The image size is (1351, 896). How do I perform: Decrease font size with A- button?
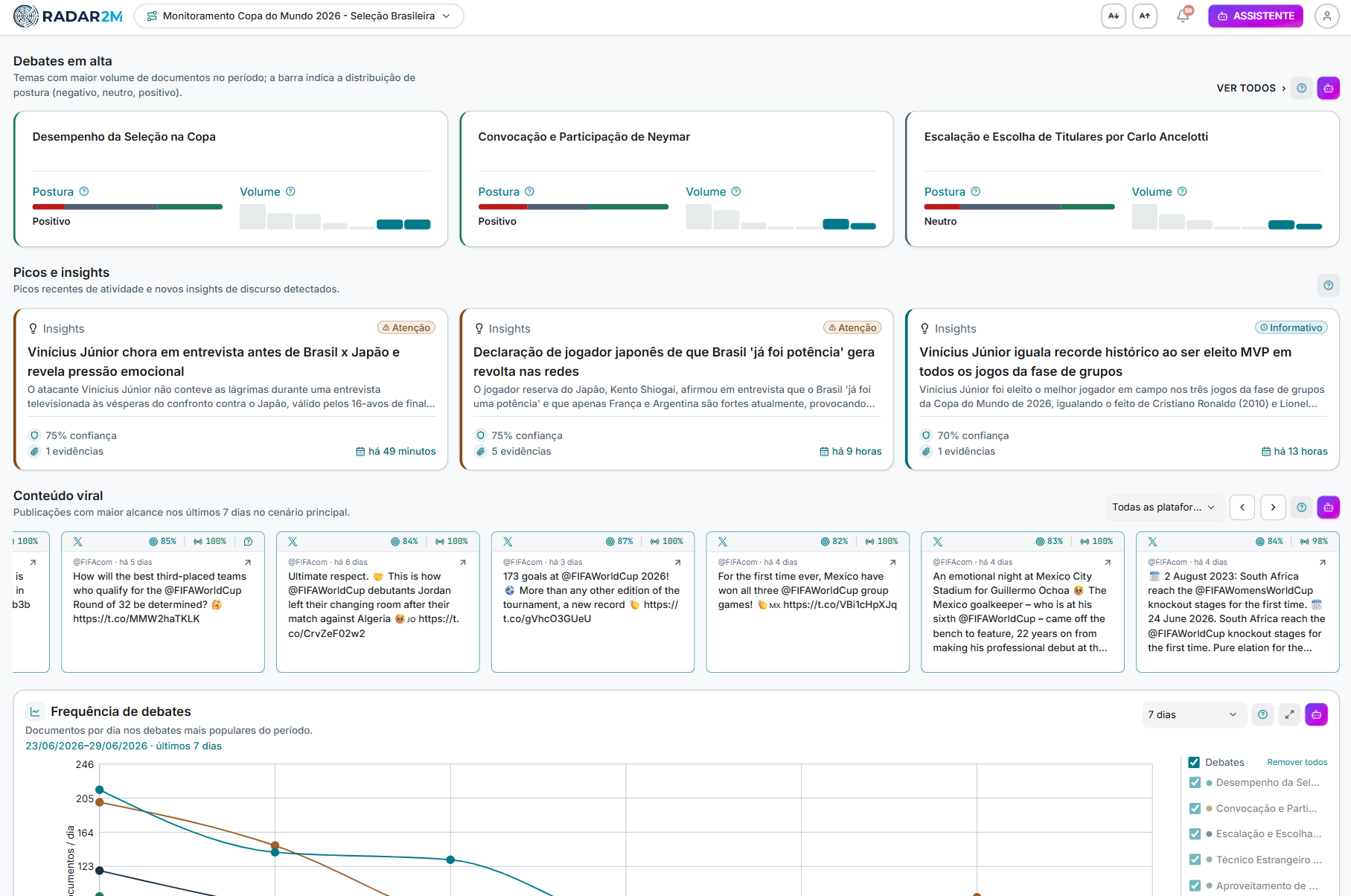(x=1114, y=16)
